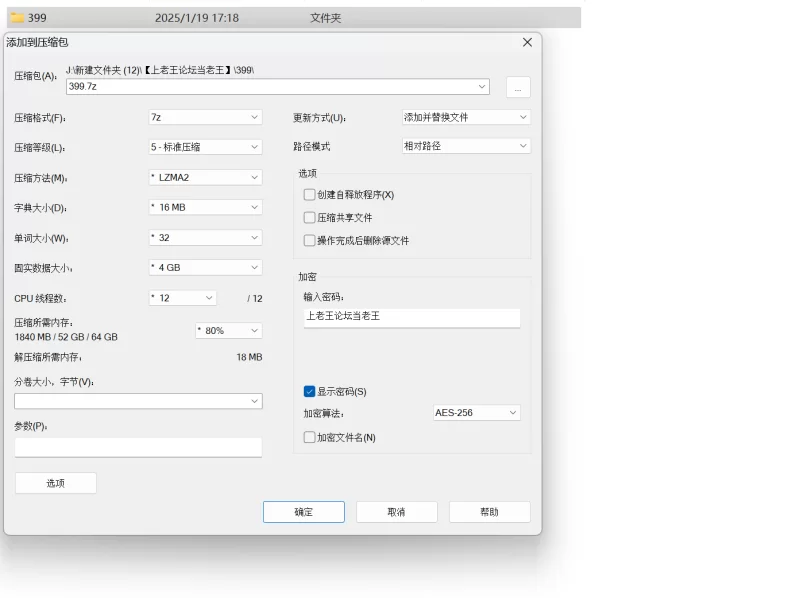The width and height of the screenshot is (800, 598).
Task: Open the 路径模式 相对路径 dropdown
Action: point(466,146)
